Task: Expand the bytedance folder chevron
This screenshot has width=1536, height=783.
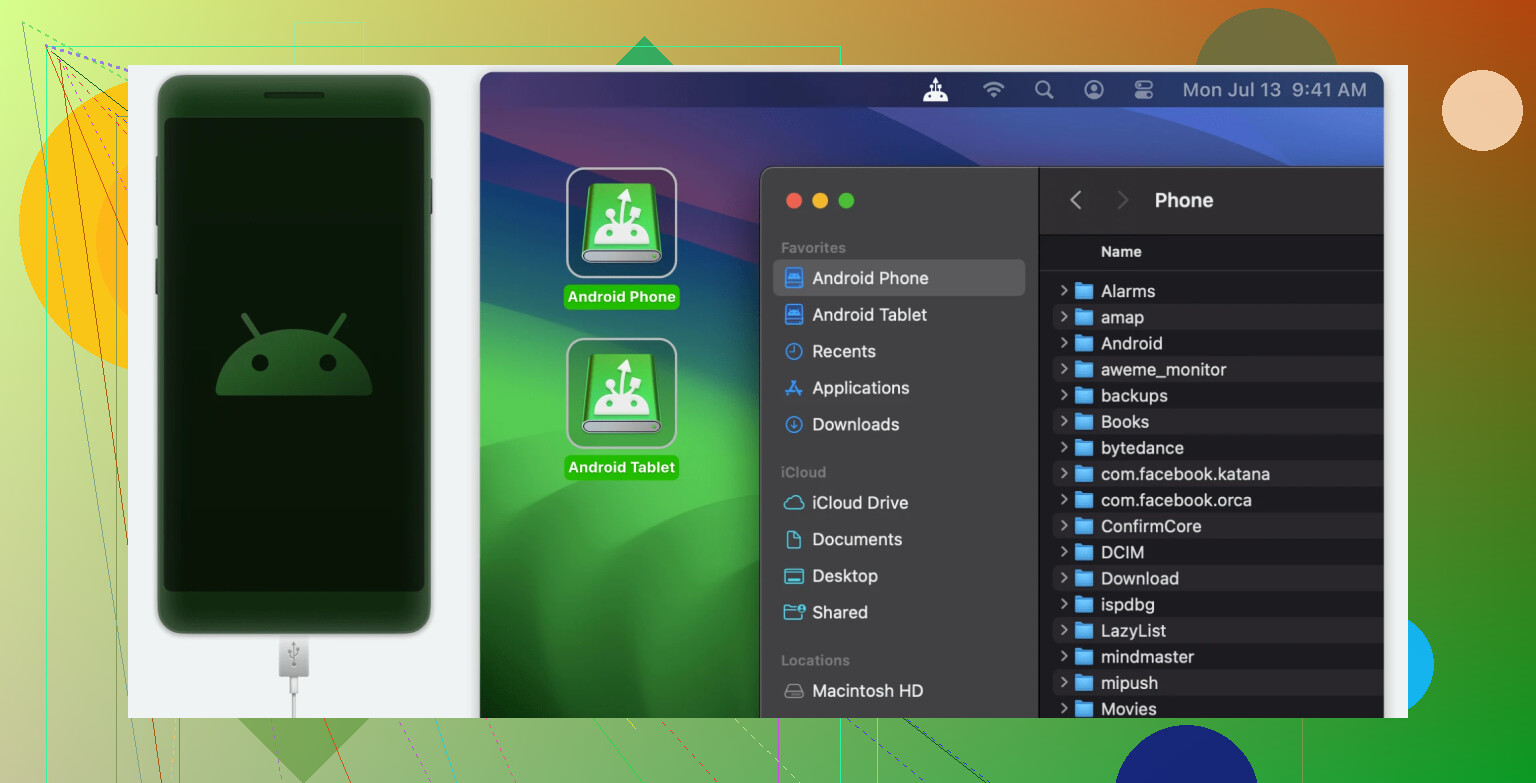Action: coord(1064,448)
